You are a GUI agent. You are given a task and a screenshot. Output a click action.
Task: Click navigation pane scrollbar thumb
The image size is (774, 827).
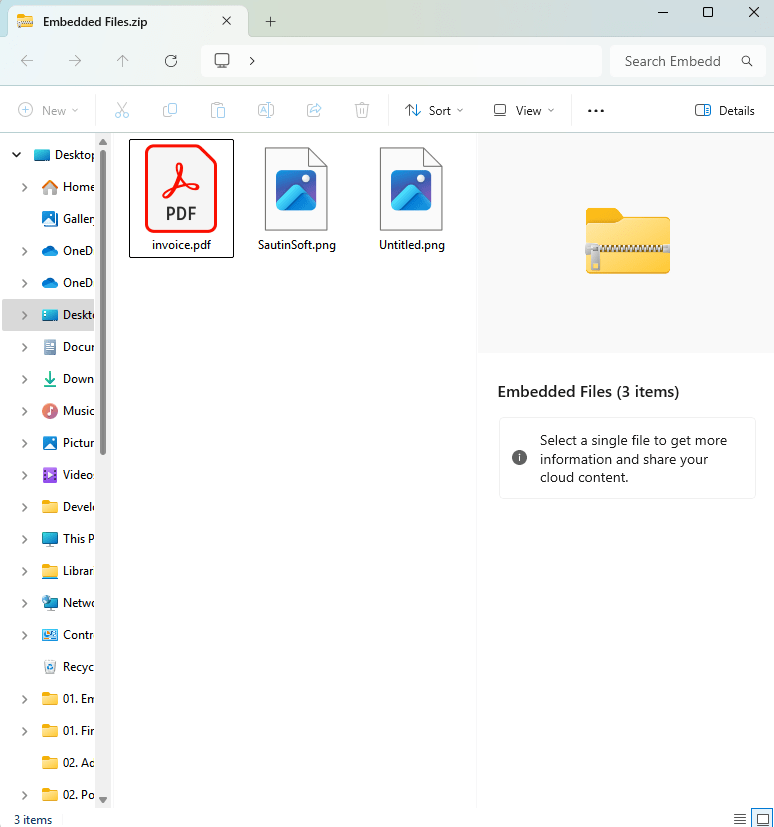(103, 302)
